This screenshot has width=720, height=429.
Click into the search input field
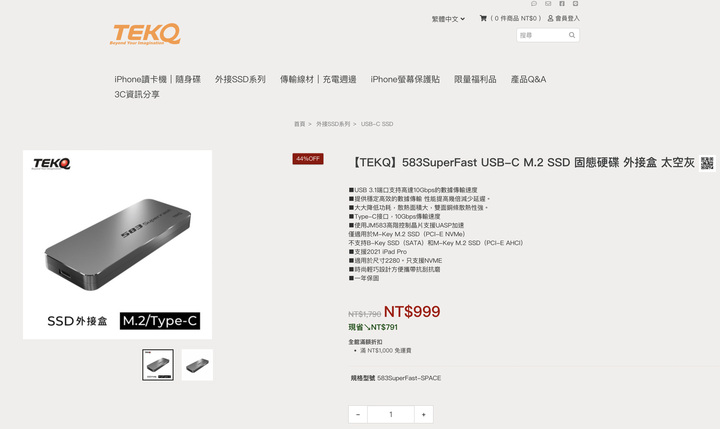click(543, 35)
